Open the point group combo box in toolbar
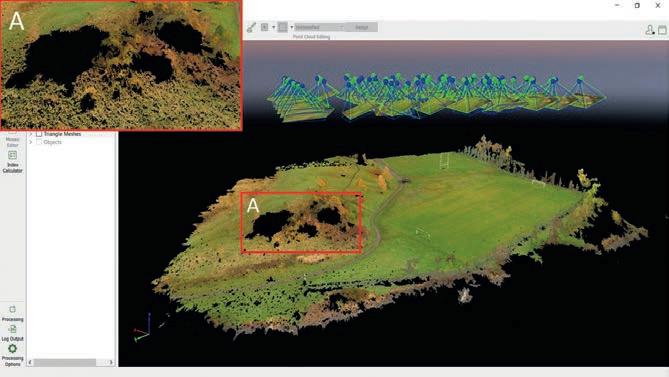This screenshot has width=669, height=377. [x=319, y=27]
